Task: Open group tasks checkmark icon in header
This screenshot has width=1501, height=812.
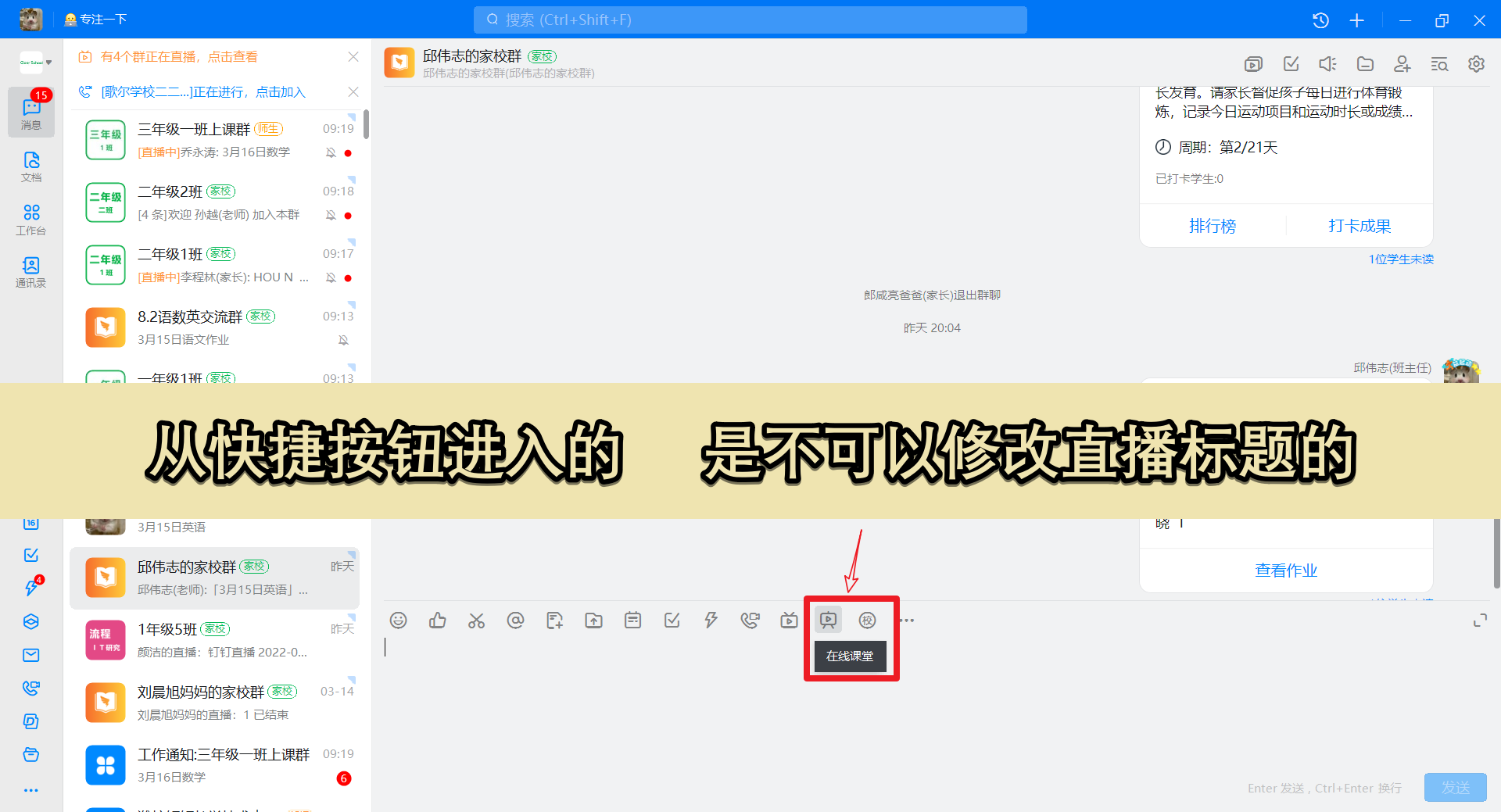Action: click(x=1291, y=64)
